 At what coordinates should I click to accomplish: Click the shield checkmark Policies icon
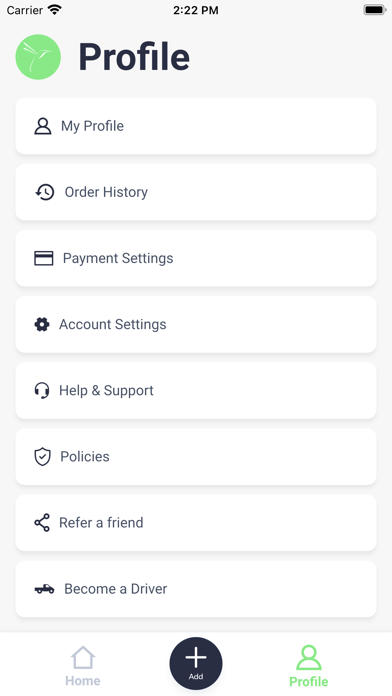pyautogui.click(x=42, y=457)
